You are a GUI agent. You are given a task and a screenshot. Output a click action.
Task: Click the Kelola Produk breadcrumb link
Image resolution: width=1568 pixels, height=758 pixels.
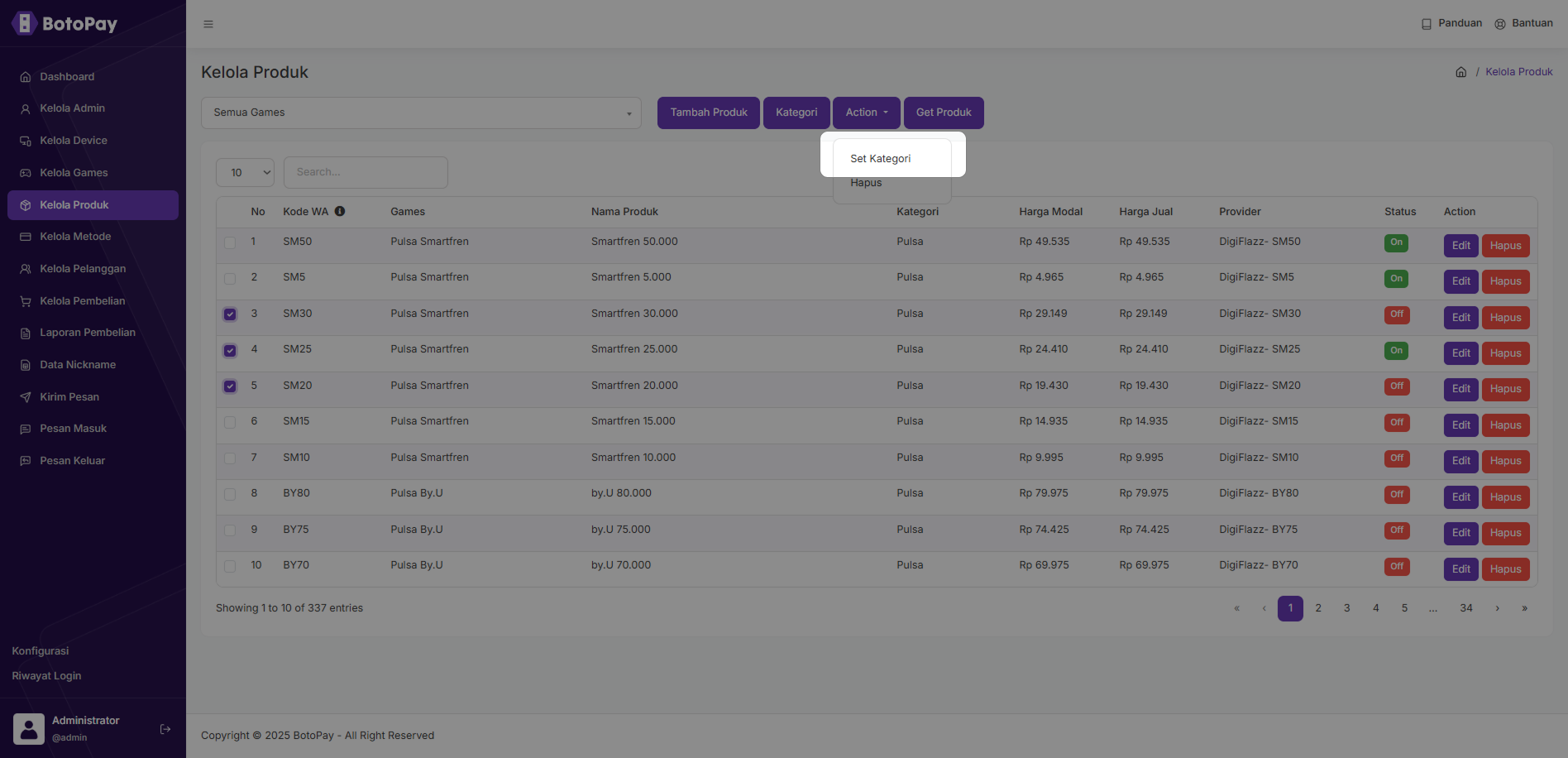coord(1519,72)
